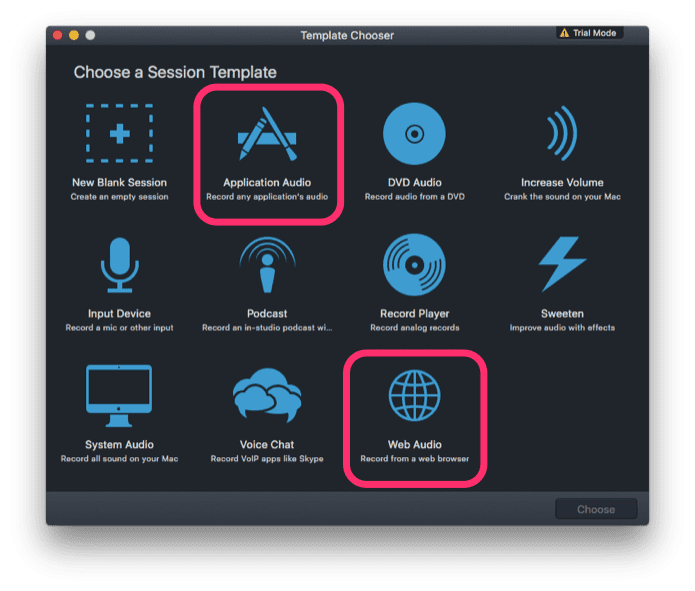This screenshot has height=591, width=695.
Task: Click the "New Blank Session" label
Action: (119, 183)
